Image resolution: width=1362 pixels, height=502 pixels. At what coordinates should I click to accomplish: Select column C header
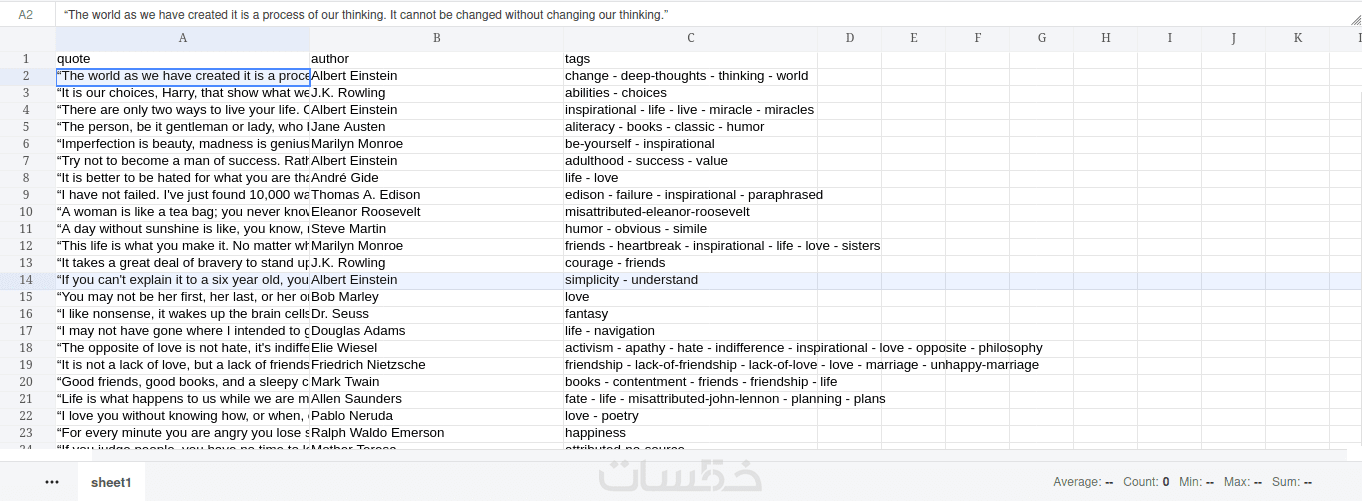(x=690, y=38)
